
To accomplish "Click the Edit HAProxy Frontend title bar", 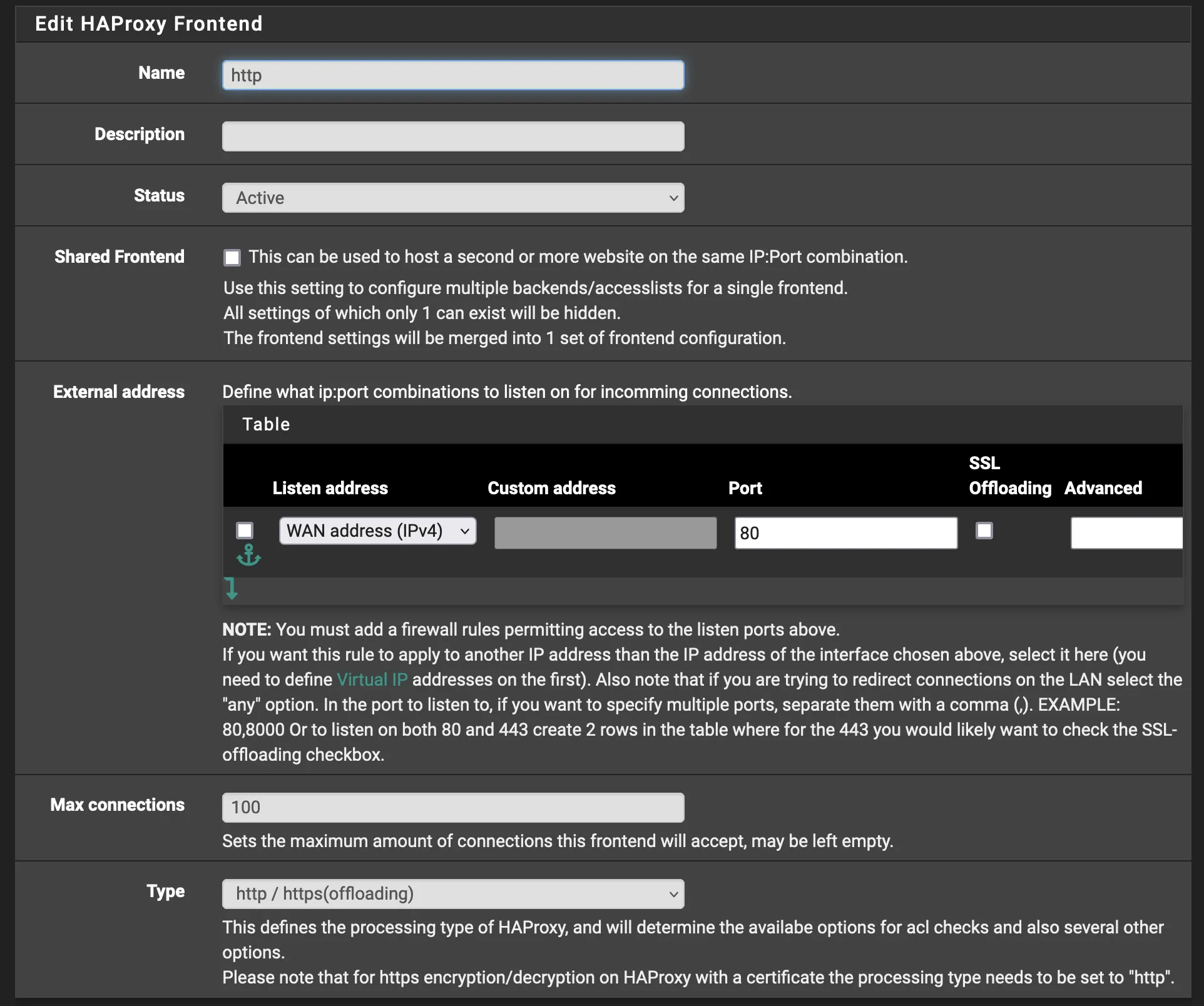I will pos(149,24).
